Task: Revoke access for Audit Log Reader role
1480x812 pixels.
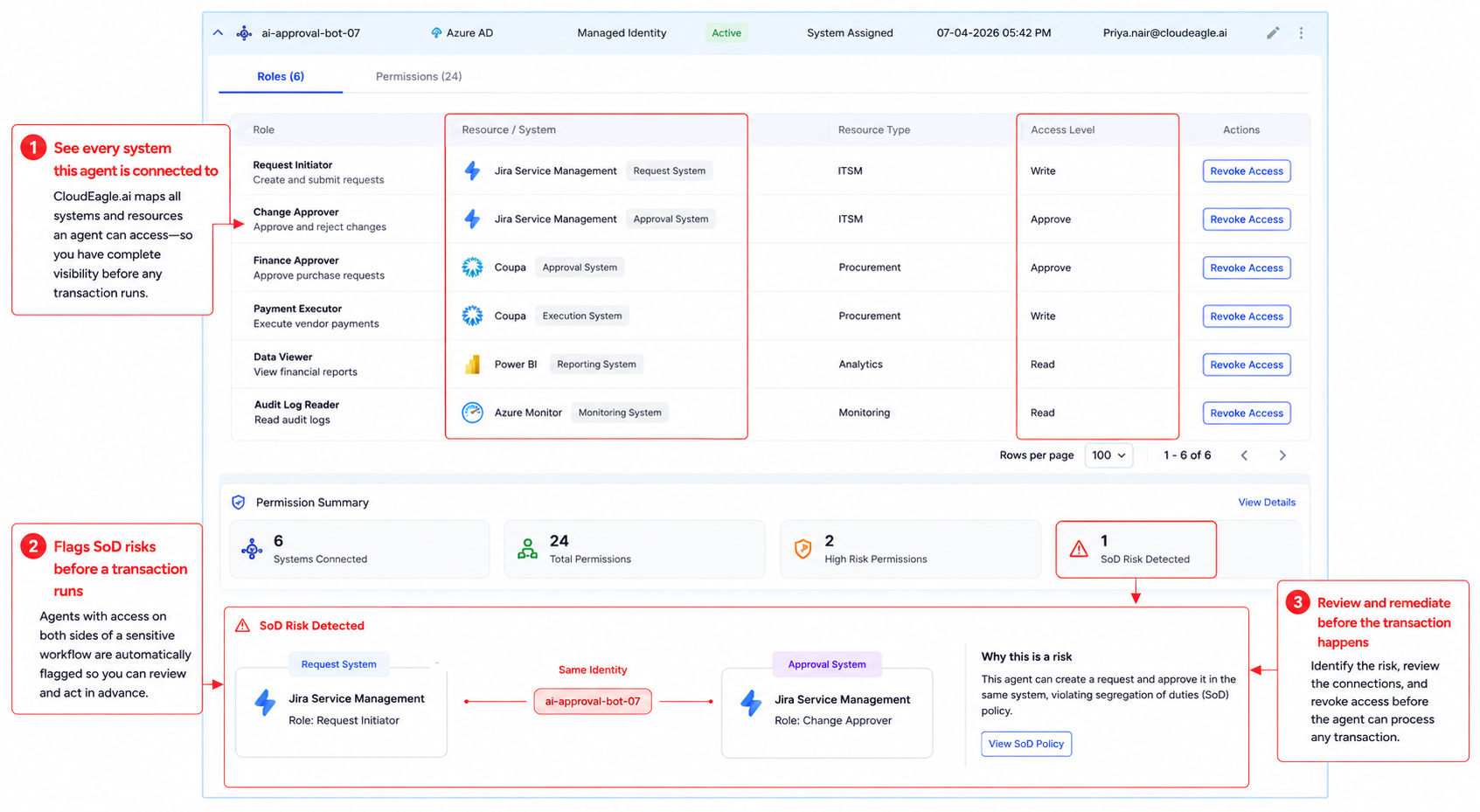Action: 1247,413
